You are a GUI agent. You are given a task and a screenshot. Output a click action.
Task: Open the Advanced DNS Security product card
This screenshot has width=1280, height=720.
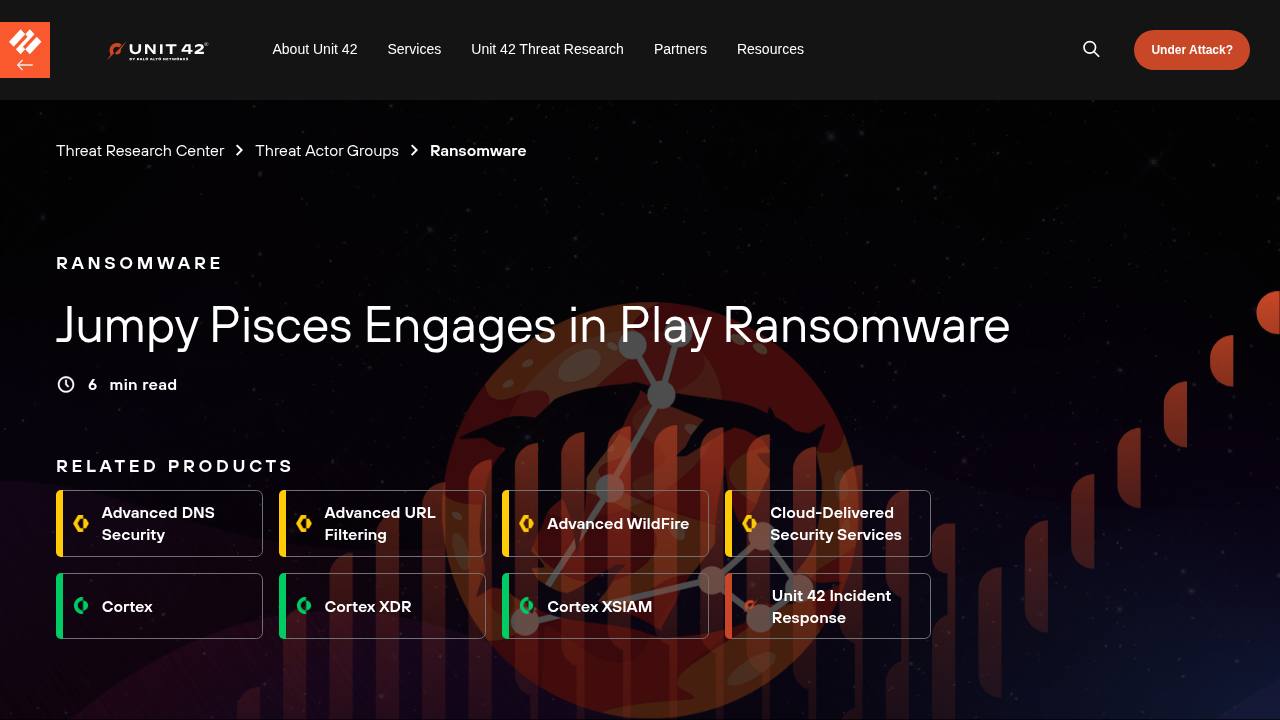tap(159, 523)
